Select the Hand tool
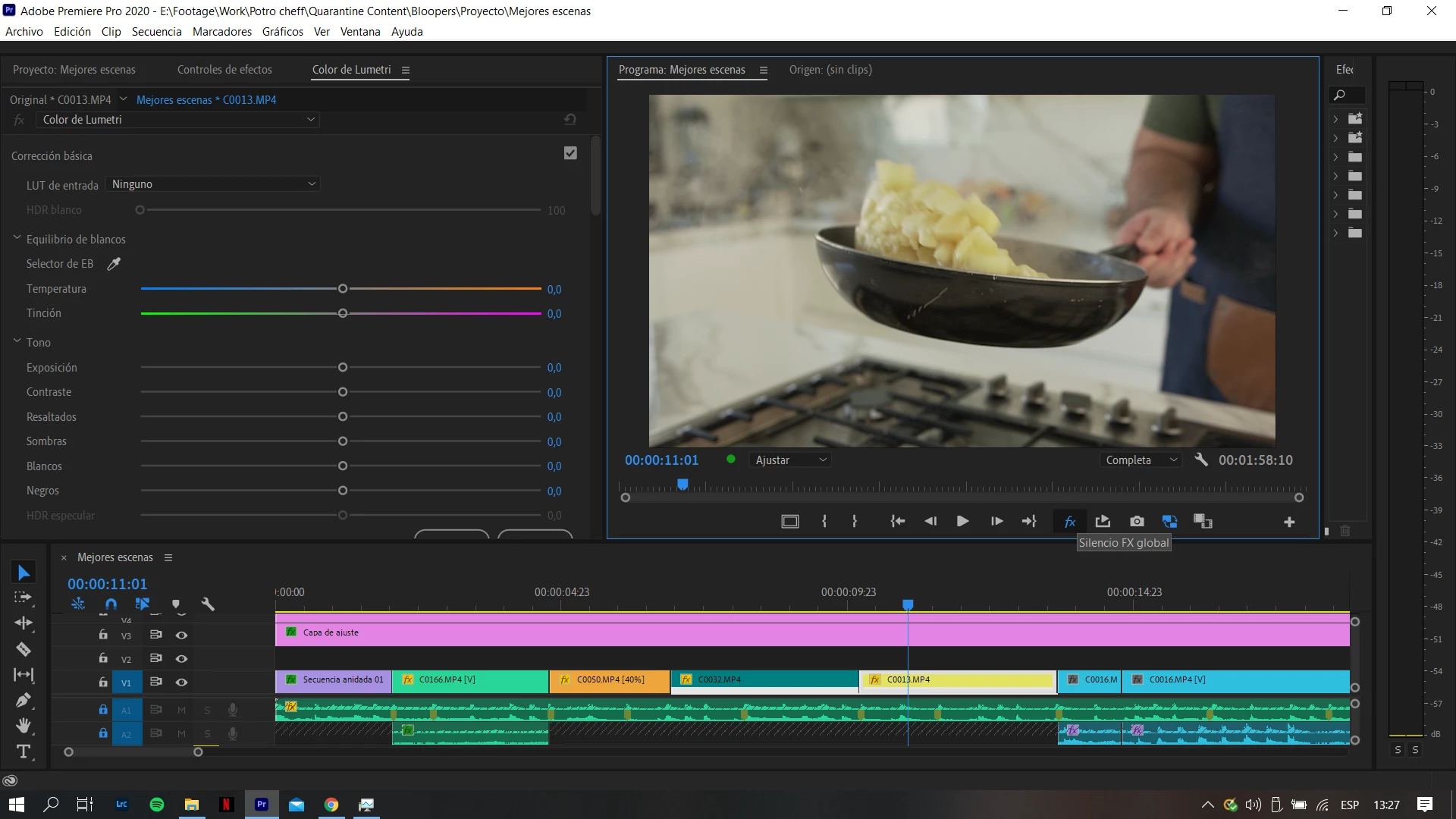The height and width of the screenshot is (819, 1456). 24,726
